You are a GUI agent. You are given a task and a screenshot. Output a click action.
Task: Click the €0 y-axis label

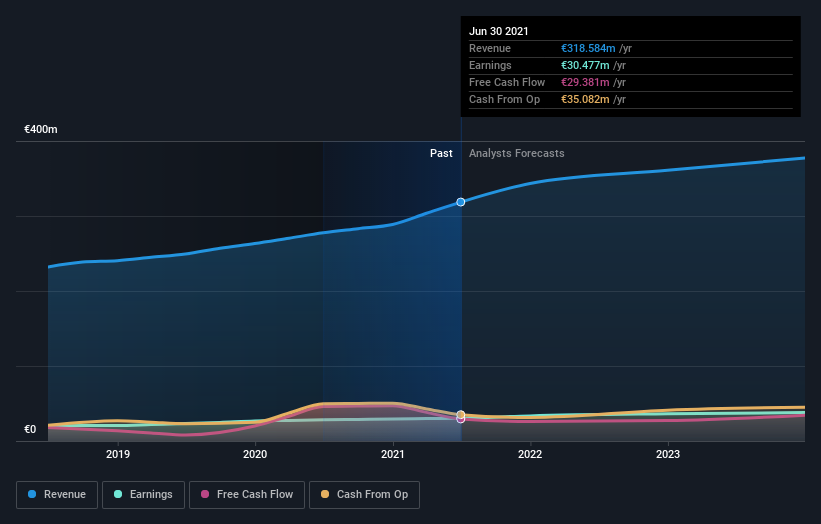(x=30, y=429)
